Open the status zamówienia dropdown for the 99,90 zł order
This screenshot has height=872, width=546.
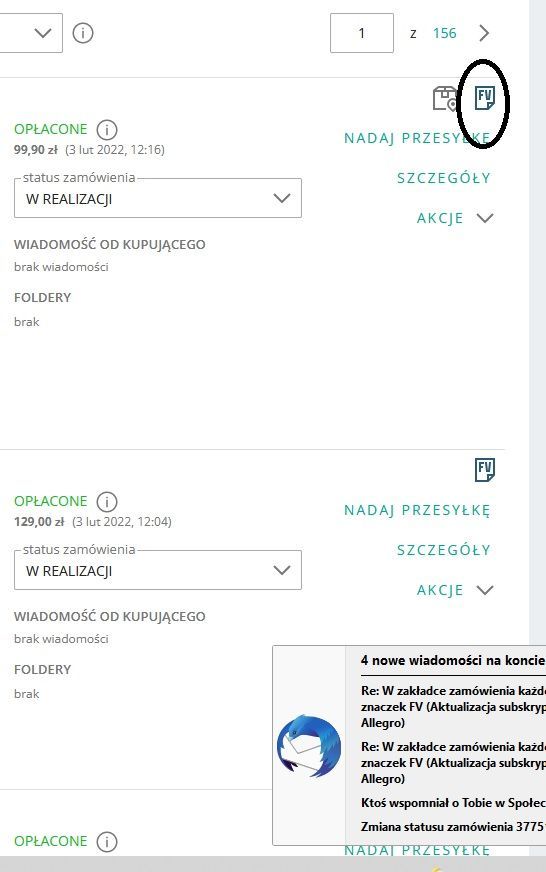[x=158, y=198]
